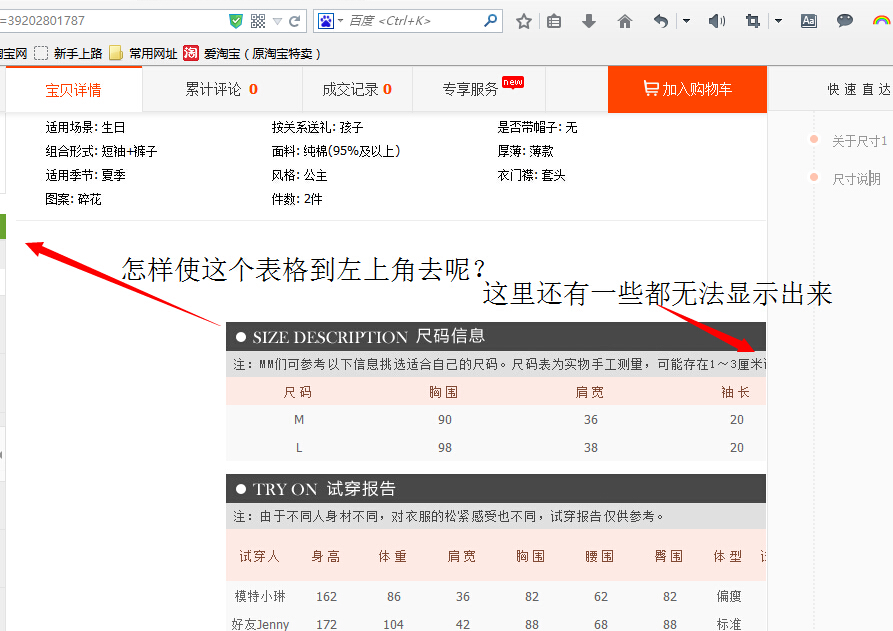This screenshot has height=631, width=893.
Task: Bookmark this page with the star icon
Action: coord(524,22)
